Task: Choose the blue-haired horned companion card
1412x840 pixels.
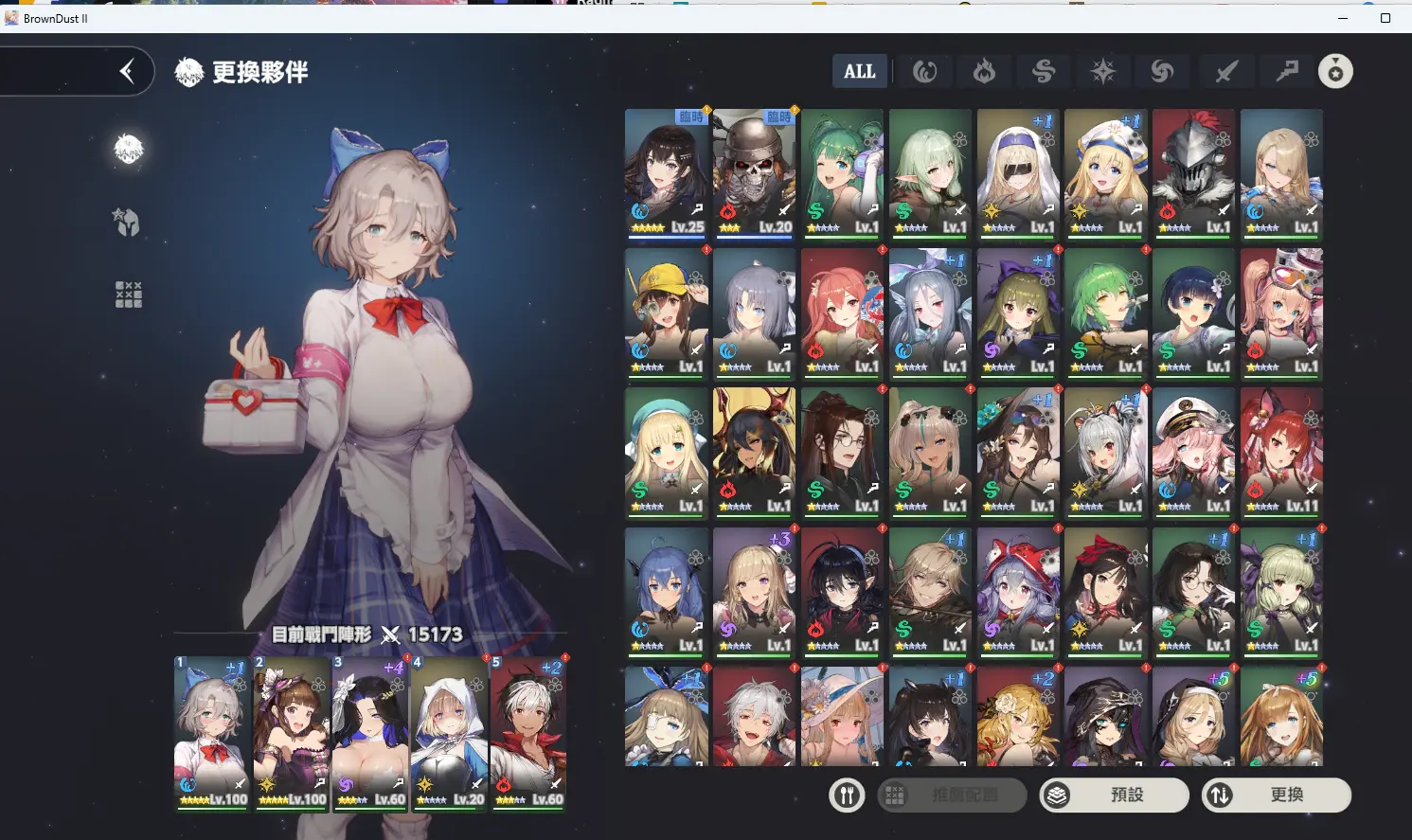Action: coord(666,592)
